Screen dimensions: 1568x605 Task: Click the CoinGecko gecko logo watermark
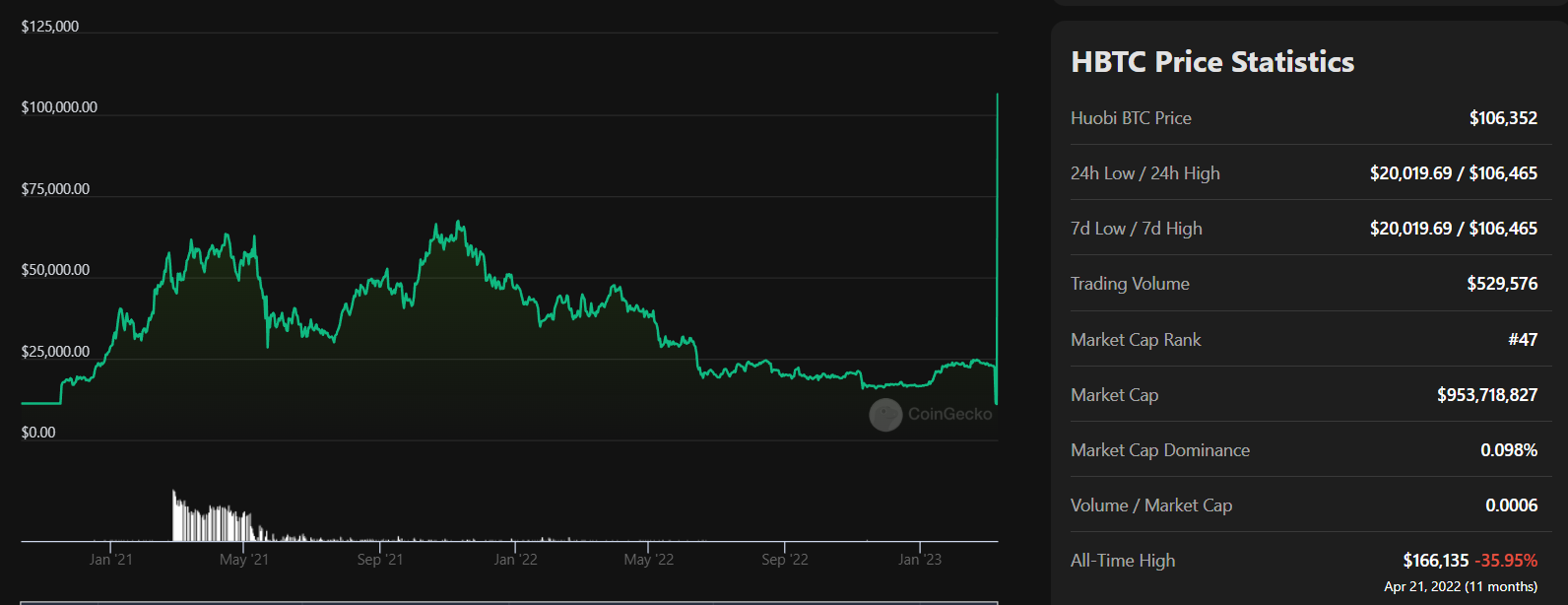(885, 415)
